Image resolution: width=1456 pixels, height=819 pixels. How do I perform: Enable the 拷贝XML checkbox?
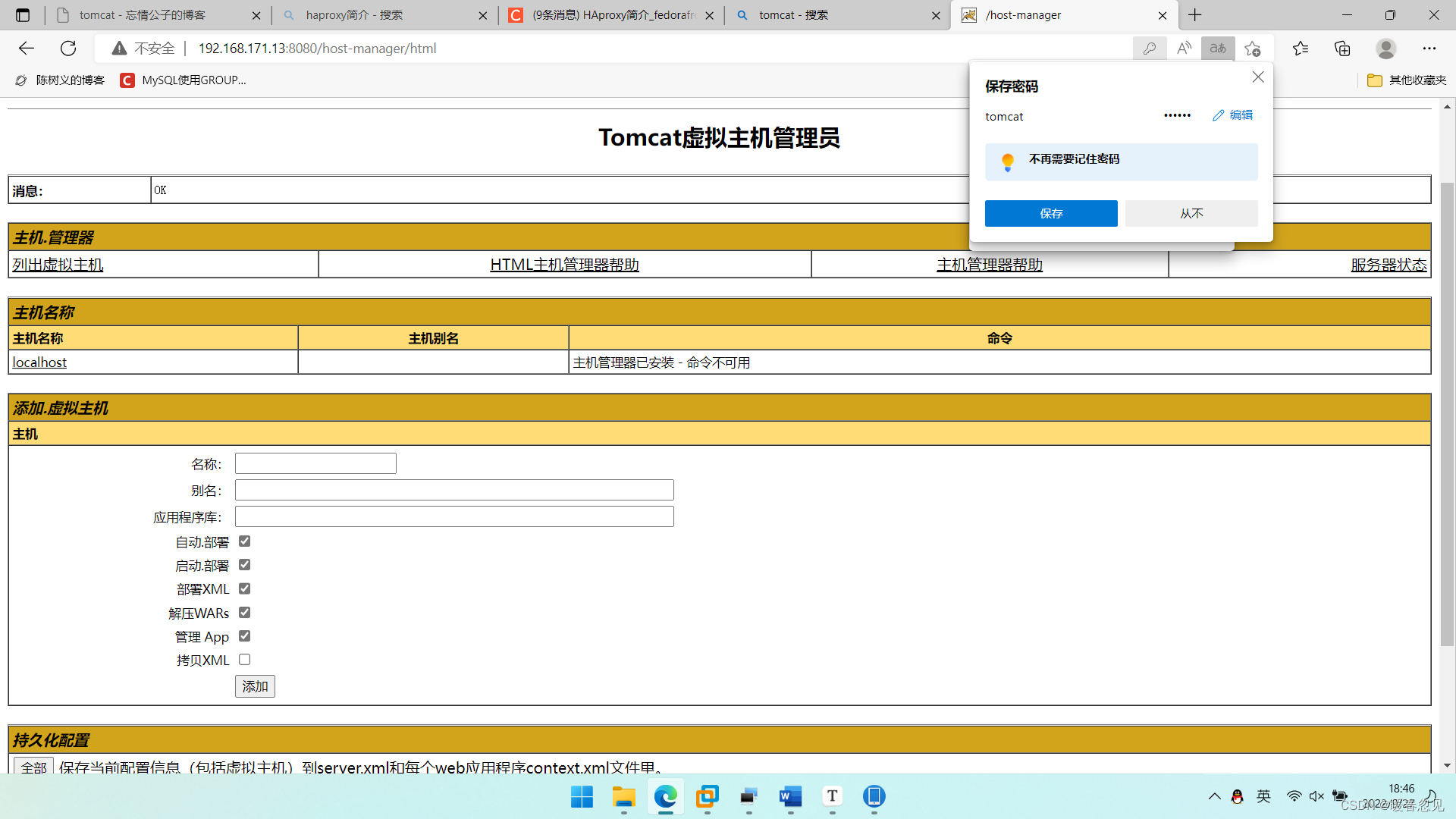244,660
